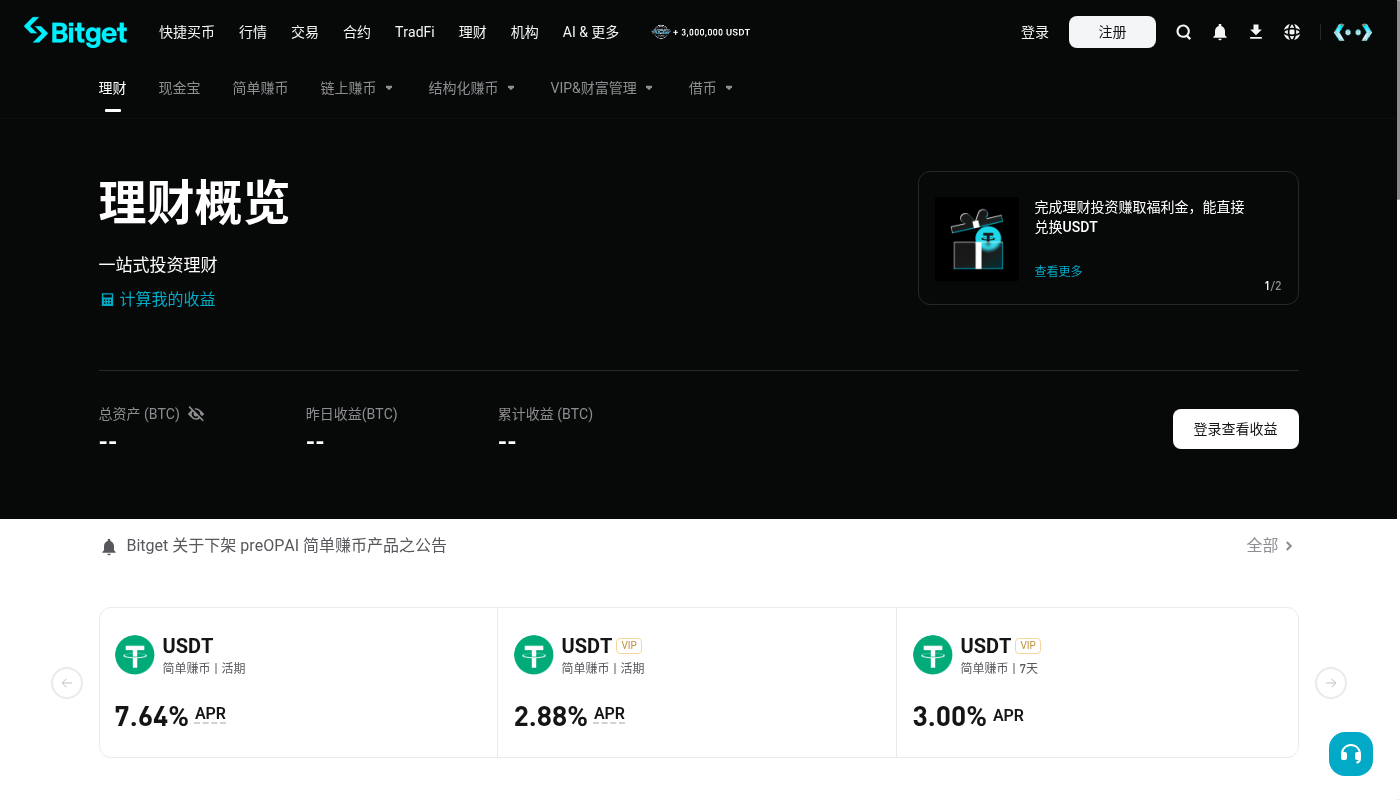This screenshot has width=1400, height=800.
Task: Click the 7.64% APR value
Action: 152,716
